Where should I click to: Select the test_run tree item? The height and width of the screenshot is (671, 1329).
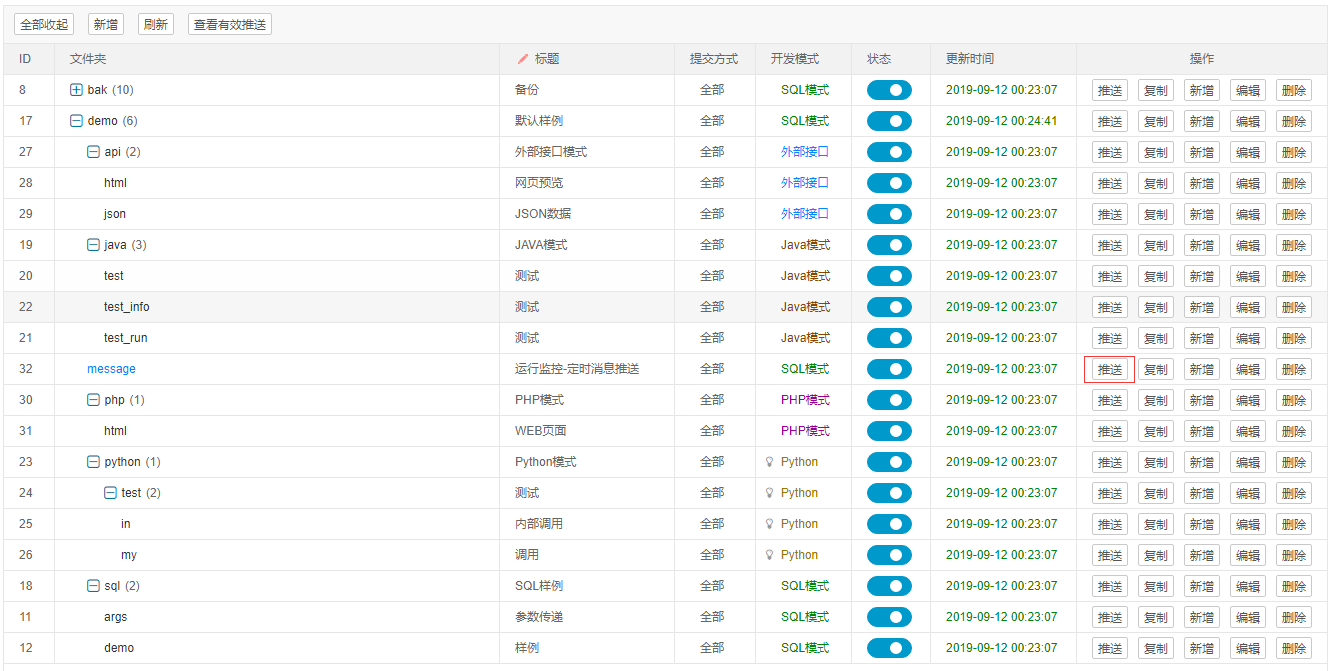pyautogui.click(x=125, y=338)
